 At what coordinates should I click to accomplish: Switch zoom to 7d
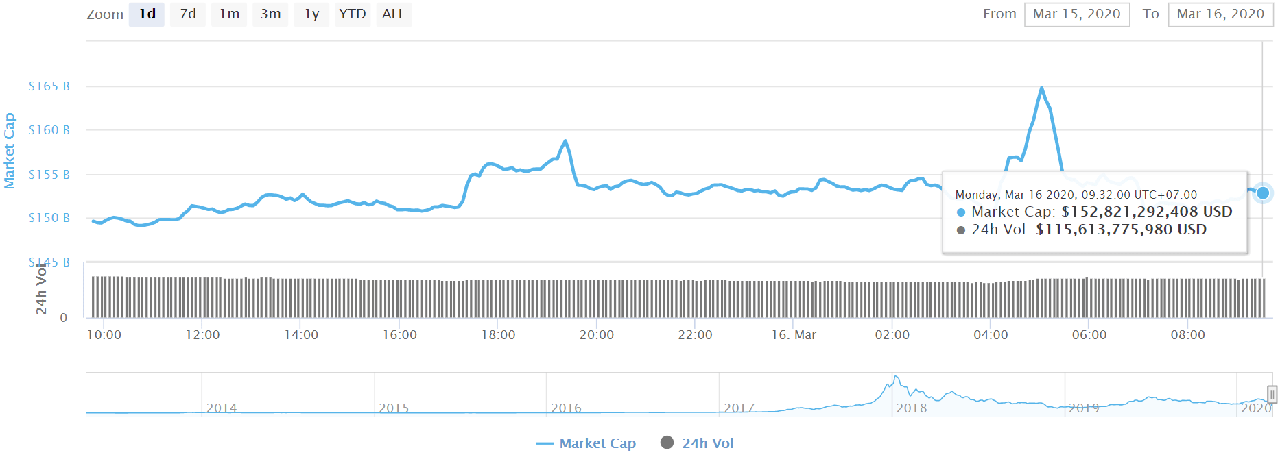tap(187, 14)
